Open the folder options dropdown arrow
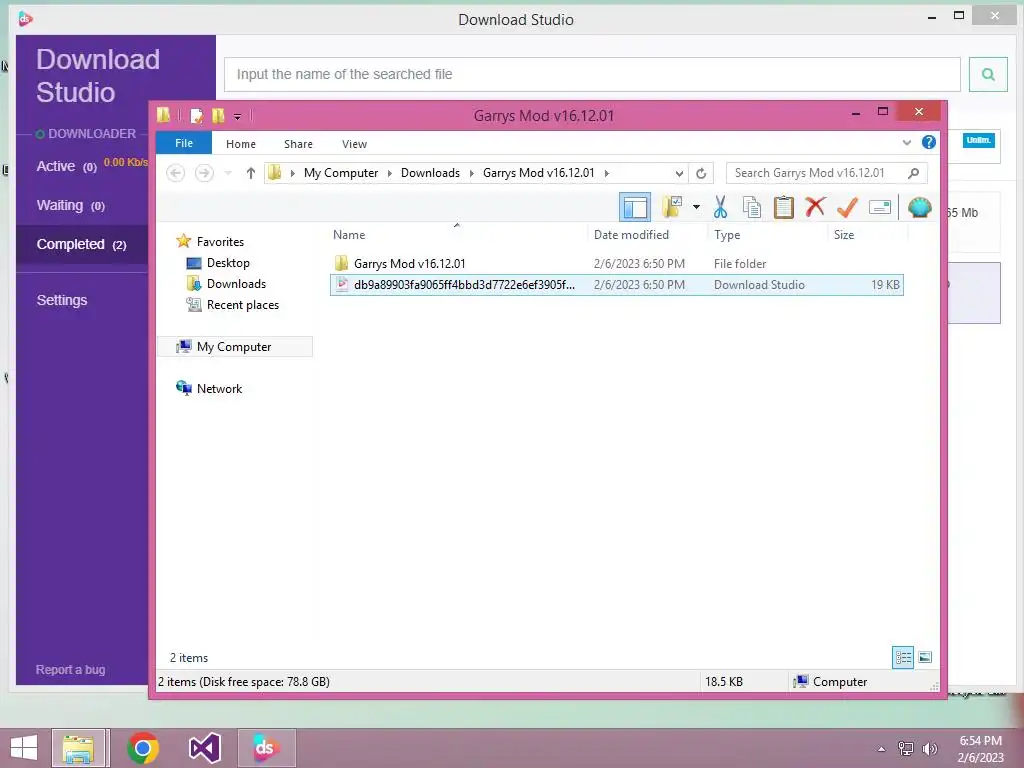 696,207
